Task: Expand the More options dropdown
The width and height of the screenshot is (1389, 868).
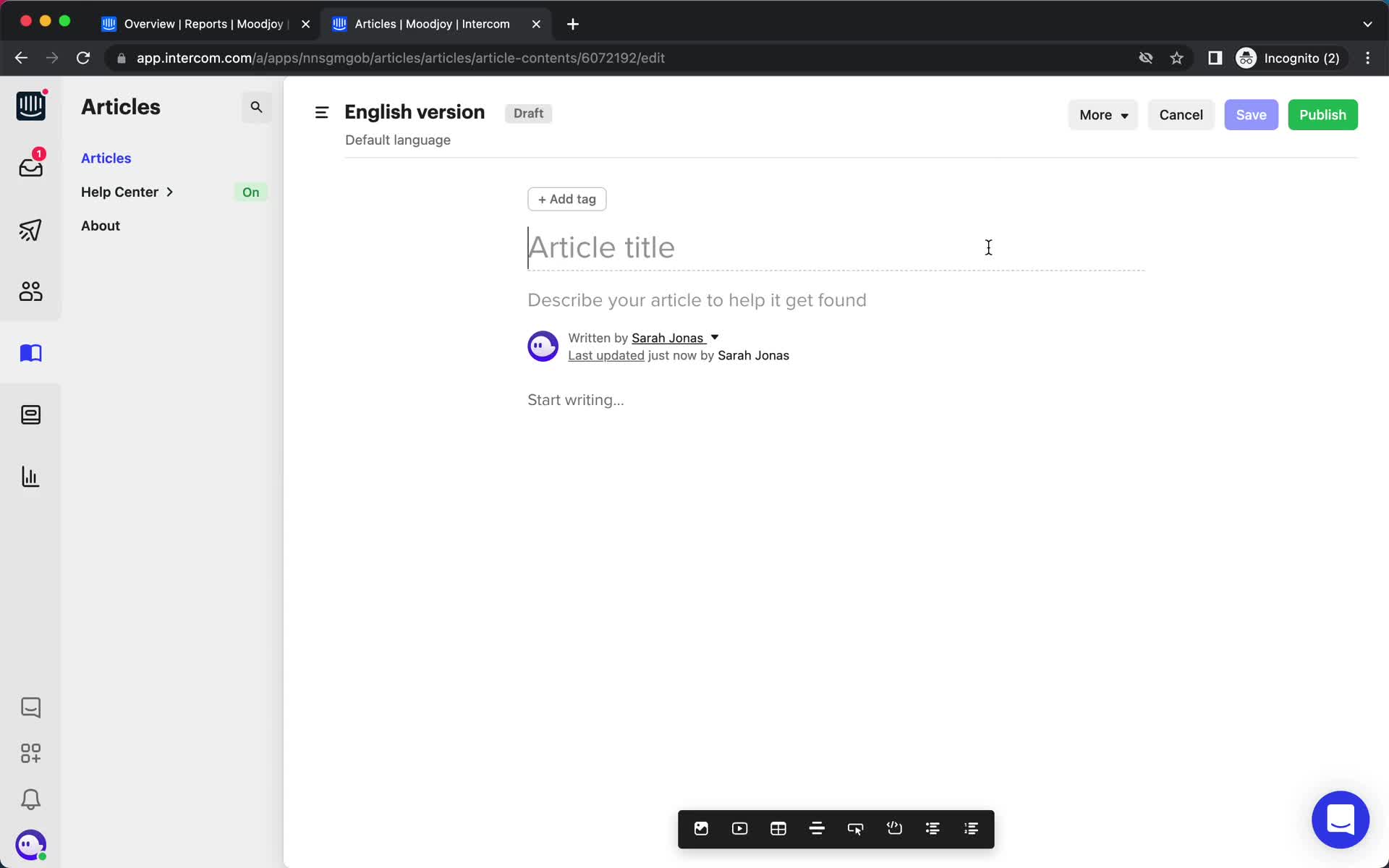Action: 1101,114
